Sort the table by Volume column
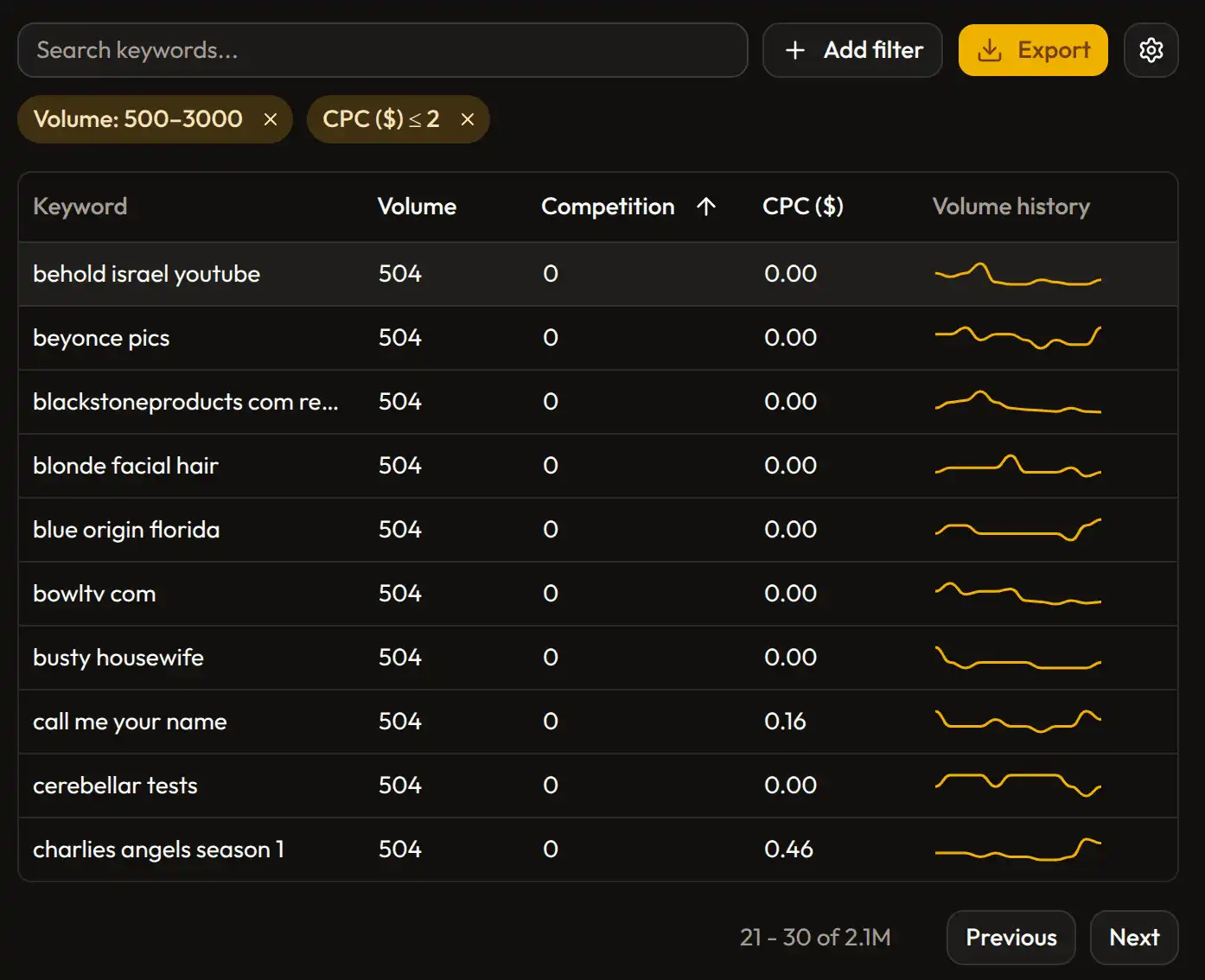Image resolution: width=1205 pixels, height=980 pixels. (x=417, y=207)
